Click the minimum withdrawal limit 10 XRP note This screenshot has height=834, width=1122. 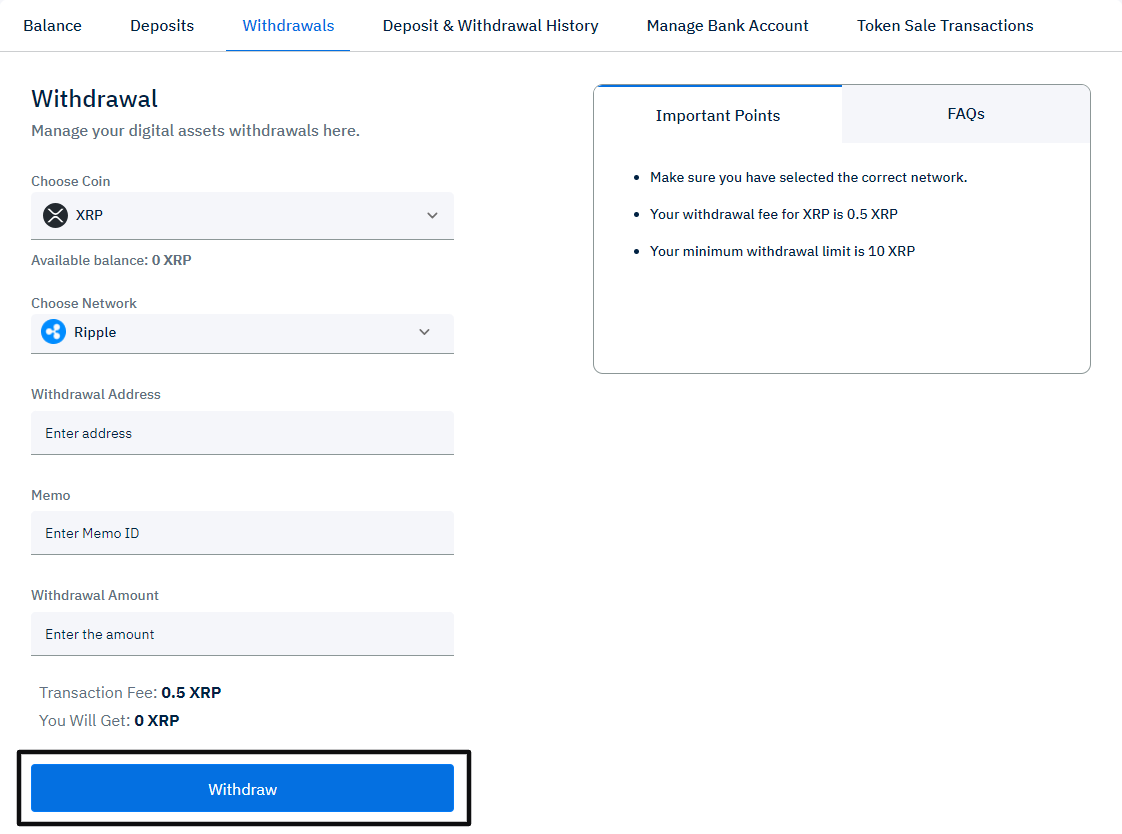pyautogui.click(x=782, y=251)
